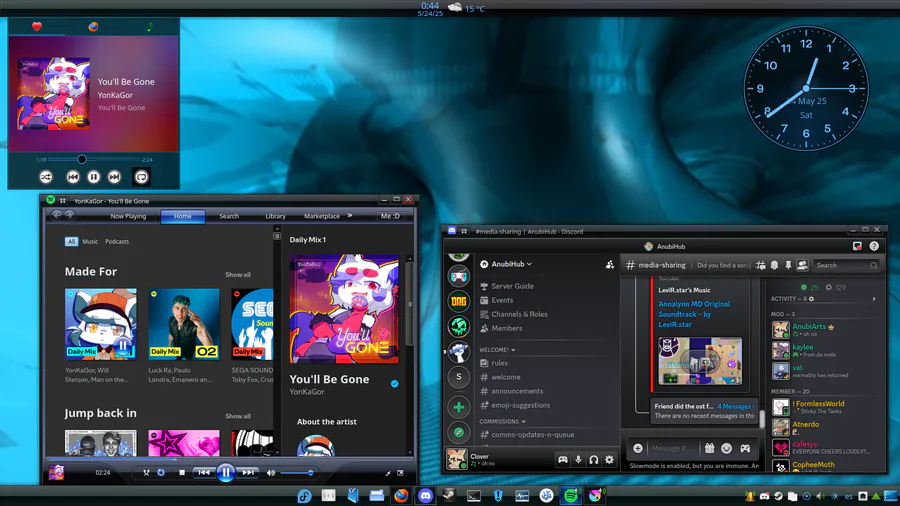
Task: Open fullscreen view in Spotify player
Action: pos(400,473)
